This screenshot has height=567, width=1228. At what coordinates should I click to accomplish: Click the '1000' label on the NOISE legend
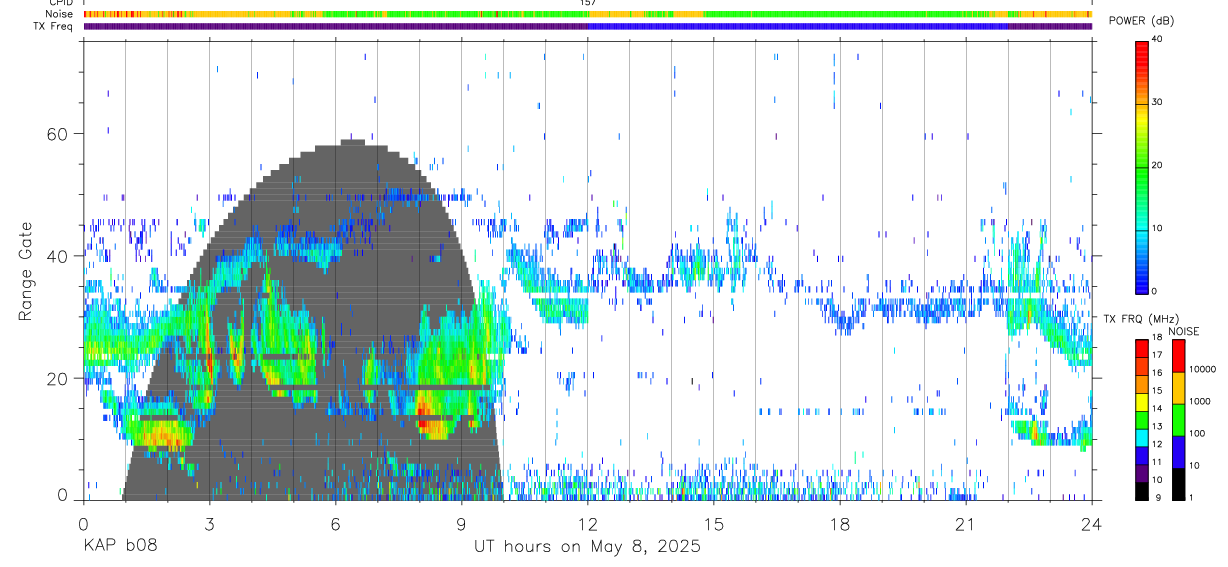point(1200,402)
